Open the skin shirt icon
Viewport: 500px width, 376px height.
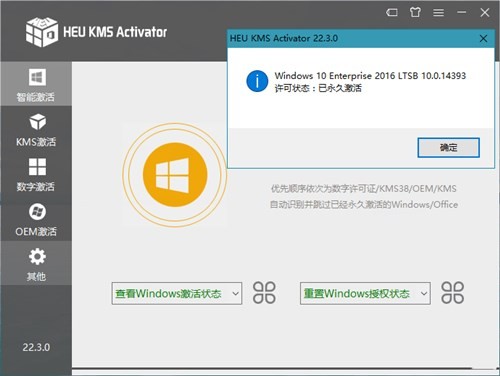[x=415, y=13]
